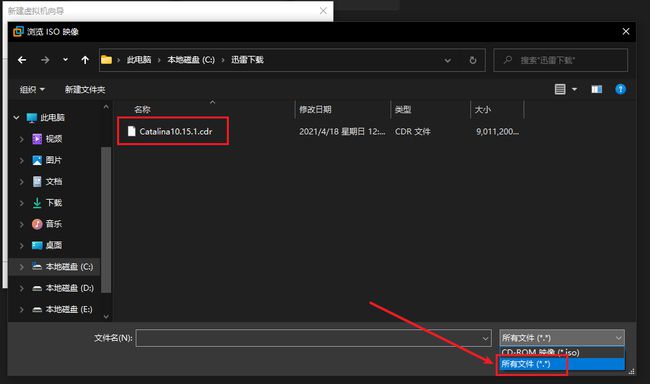The width and height of the screenshot is (650, 384).
Task: Collapse the 此电脑 tree node
Action: click(x=16, y=118)
